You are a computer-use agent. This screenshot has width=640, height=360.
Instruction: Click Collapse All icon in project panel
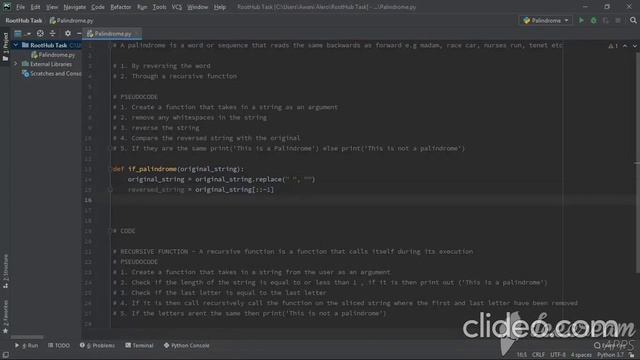click(53, 33)
